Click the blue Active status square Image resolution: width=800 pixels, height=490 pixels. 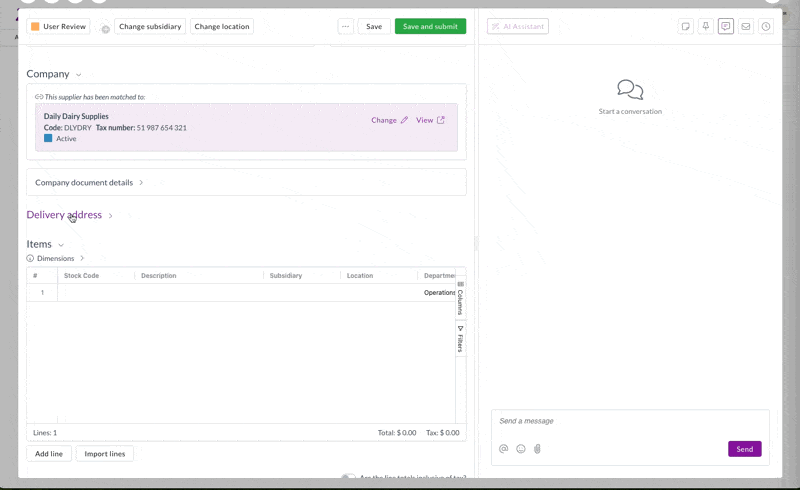(48, 138)
